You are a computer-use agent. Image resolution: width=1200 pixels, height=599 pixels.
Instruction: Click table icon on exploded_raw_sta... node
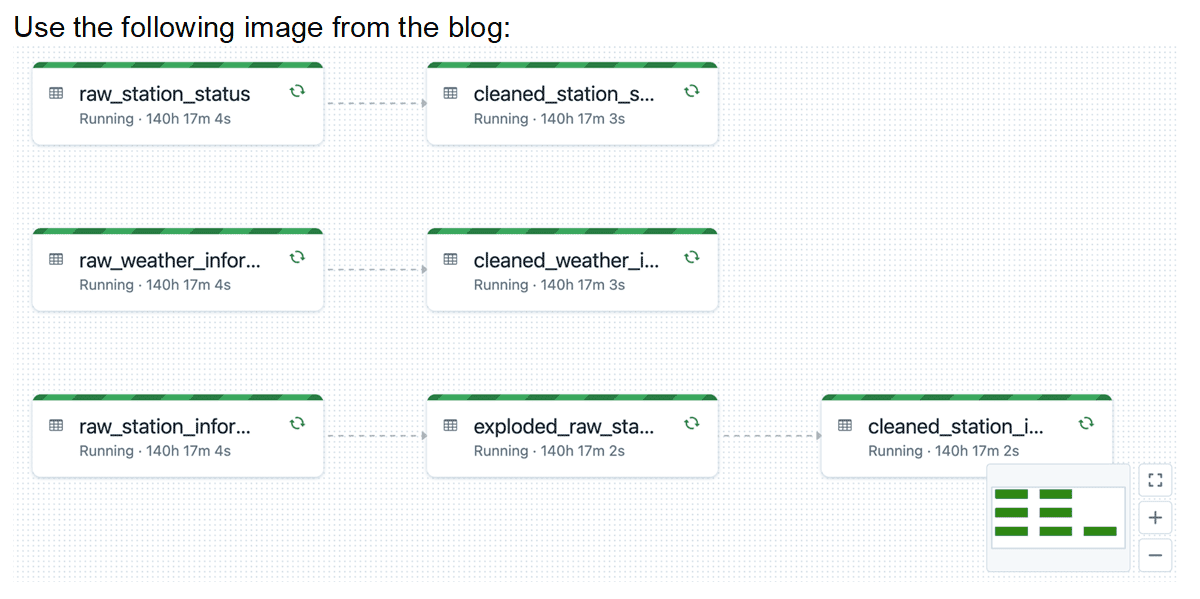tap(451, 425)
